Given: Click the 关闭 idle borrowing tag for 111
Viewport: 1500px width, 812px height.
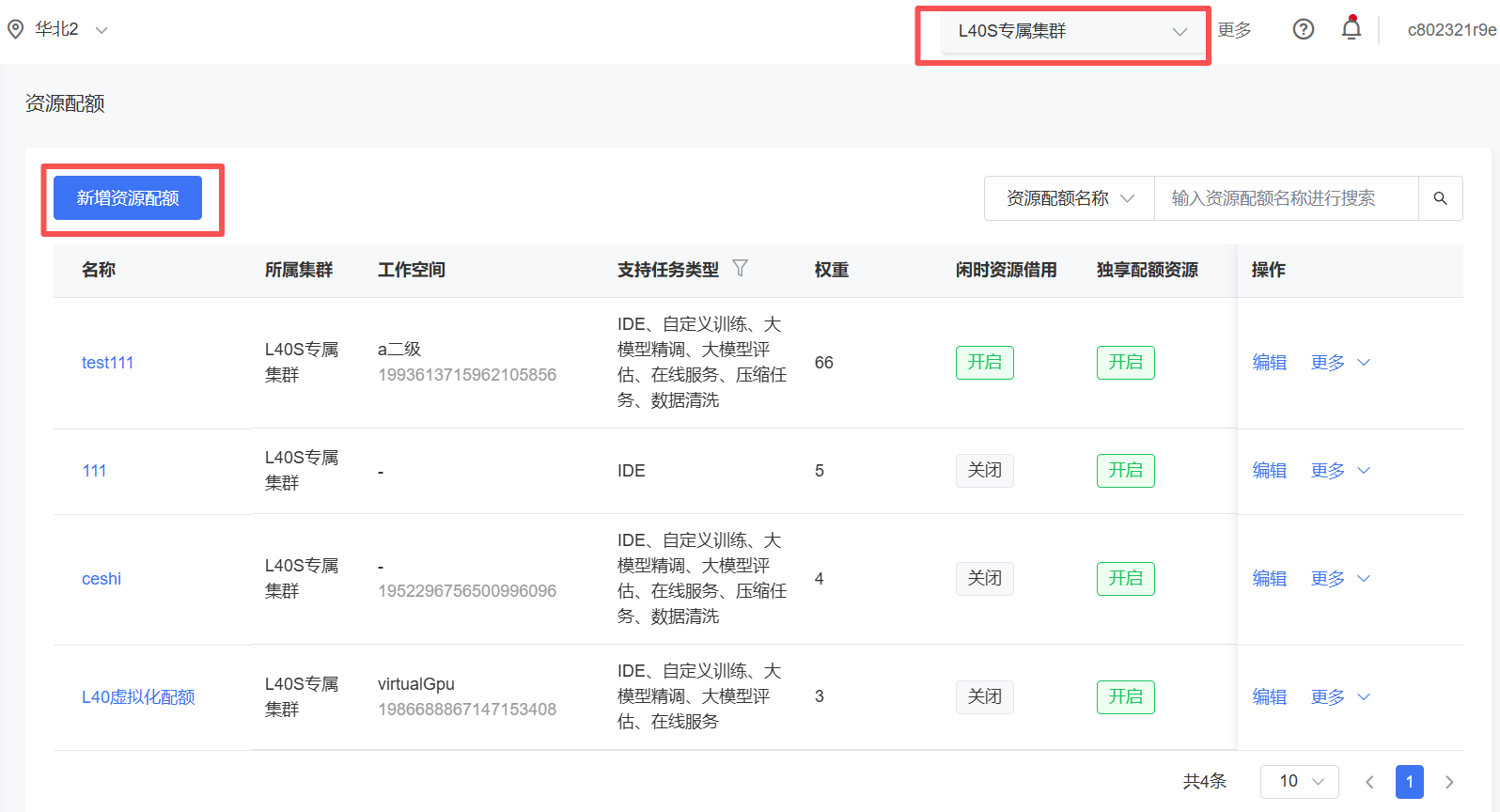Looking at the screenshot, I should (x=984, y=471).
